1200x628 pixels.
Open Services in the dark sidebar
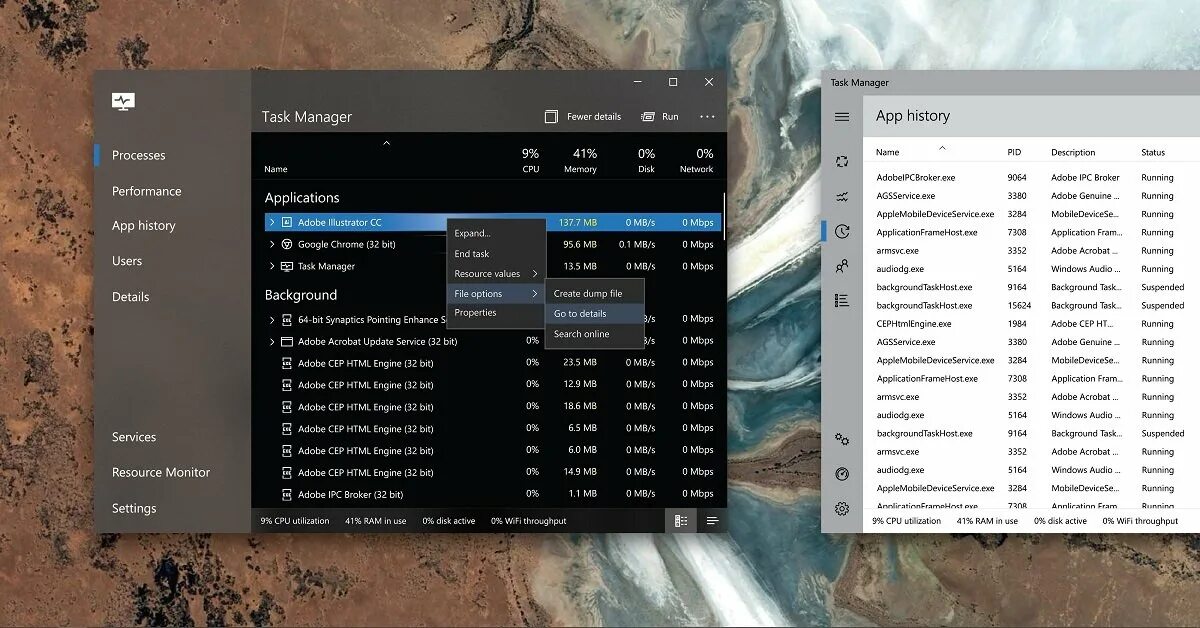click(x=134, y=437)
